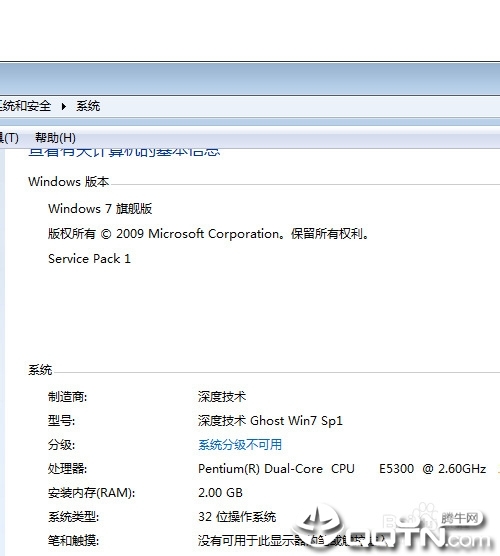
Task: Open the 帮助(H) menu
Action: pyautogui.click(x=55, y=138)
